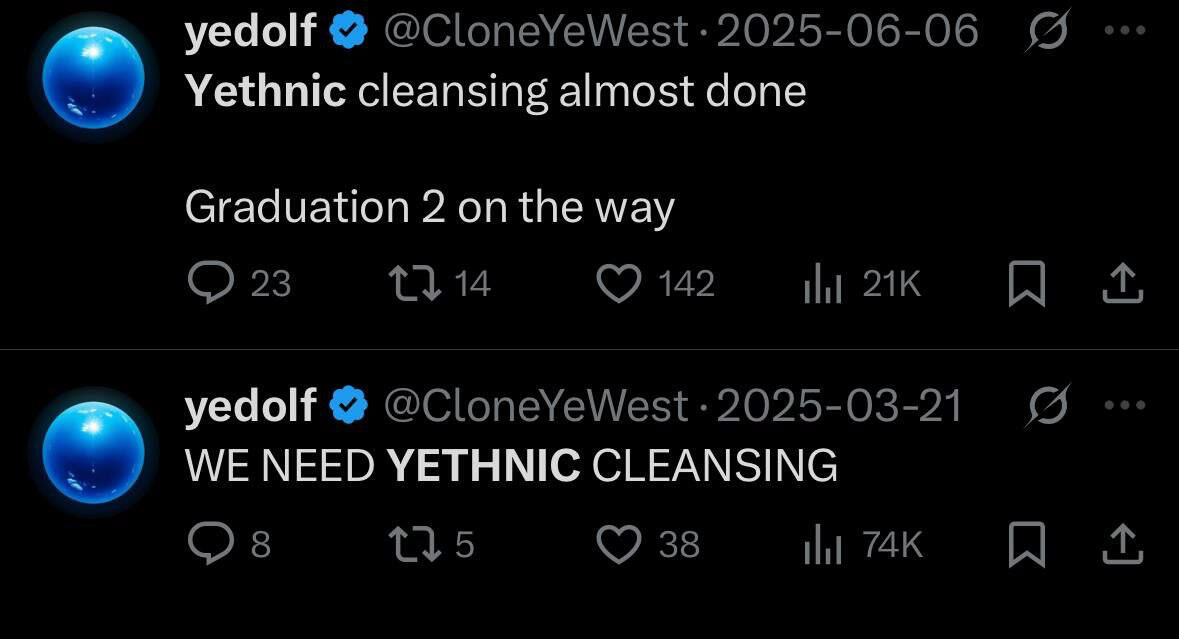Open profile avatar on March 21 post
This screenshot has height=639, width=1179.
click(x=93, y=452)
